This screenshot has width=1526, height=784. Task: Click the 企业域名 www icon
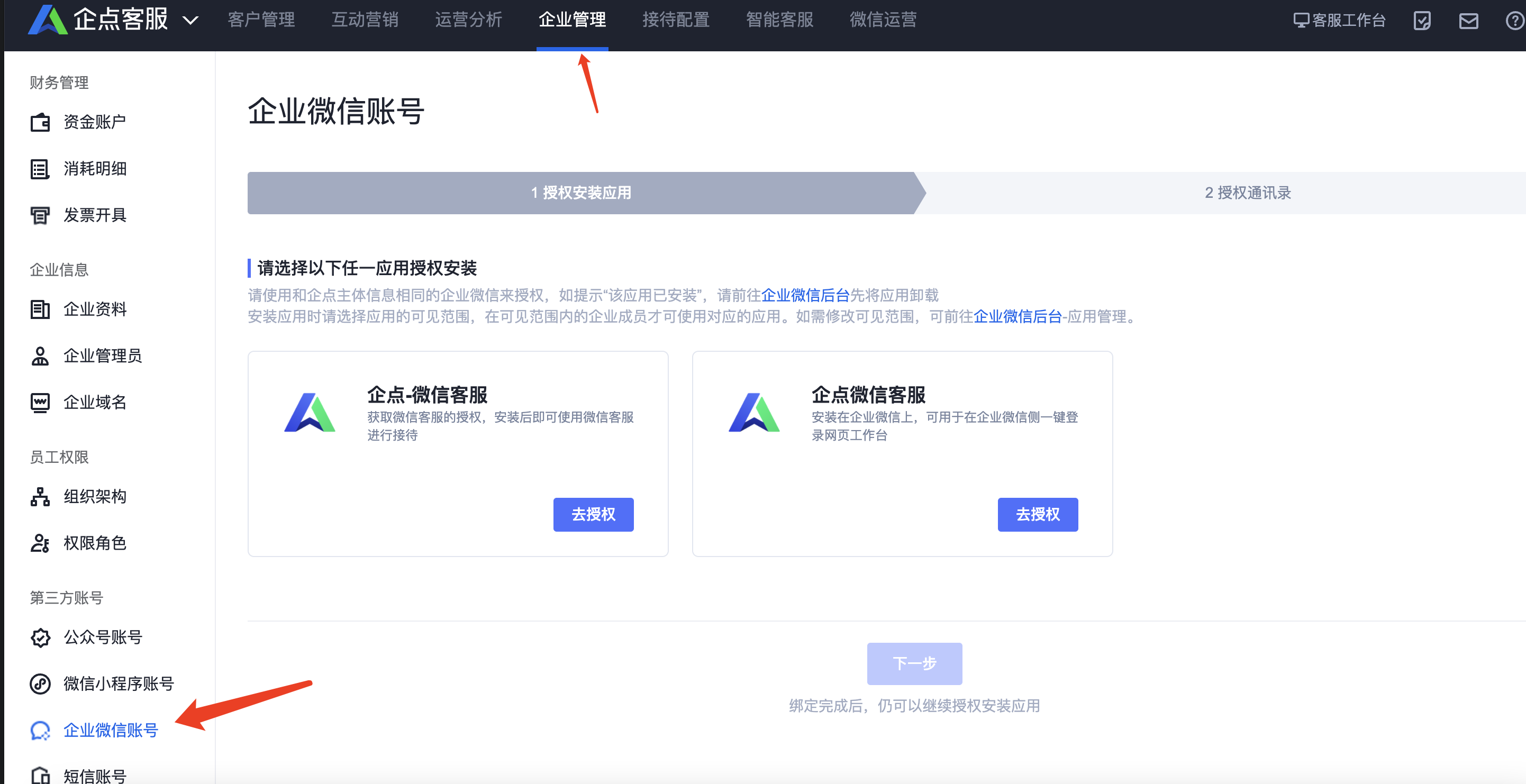40,403
